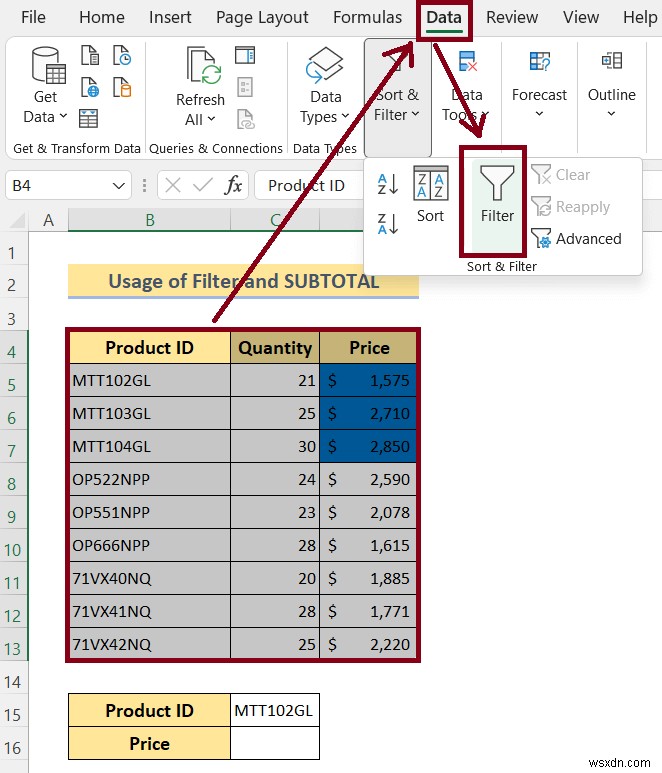Screen dimensions: 662x773
Task: Click the Queries & Connections pane icon
Action: tap(245, 55)
